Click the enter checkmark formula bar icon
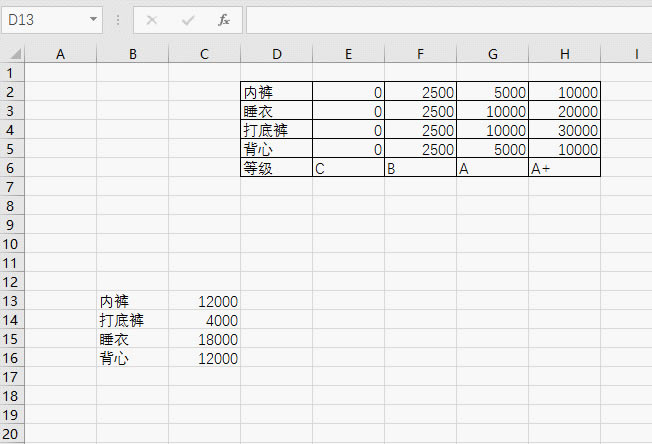Screen dimensions: 652x444 tap(188, 20)
